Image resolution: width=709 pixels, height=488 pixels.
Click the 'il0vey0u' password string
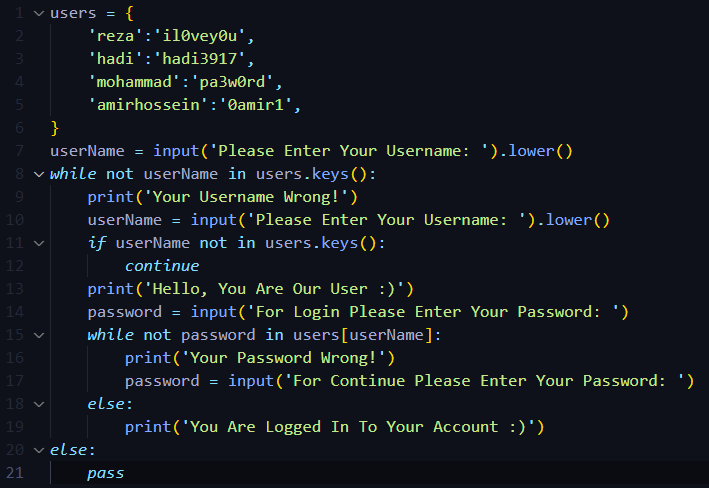coord(199,36)
